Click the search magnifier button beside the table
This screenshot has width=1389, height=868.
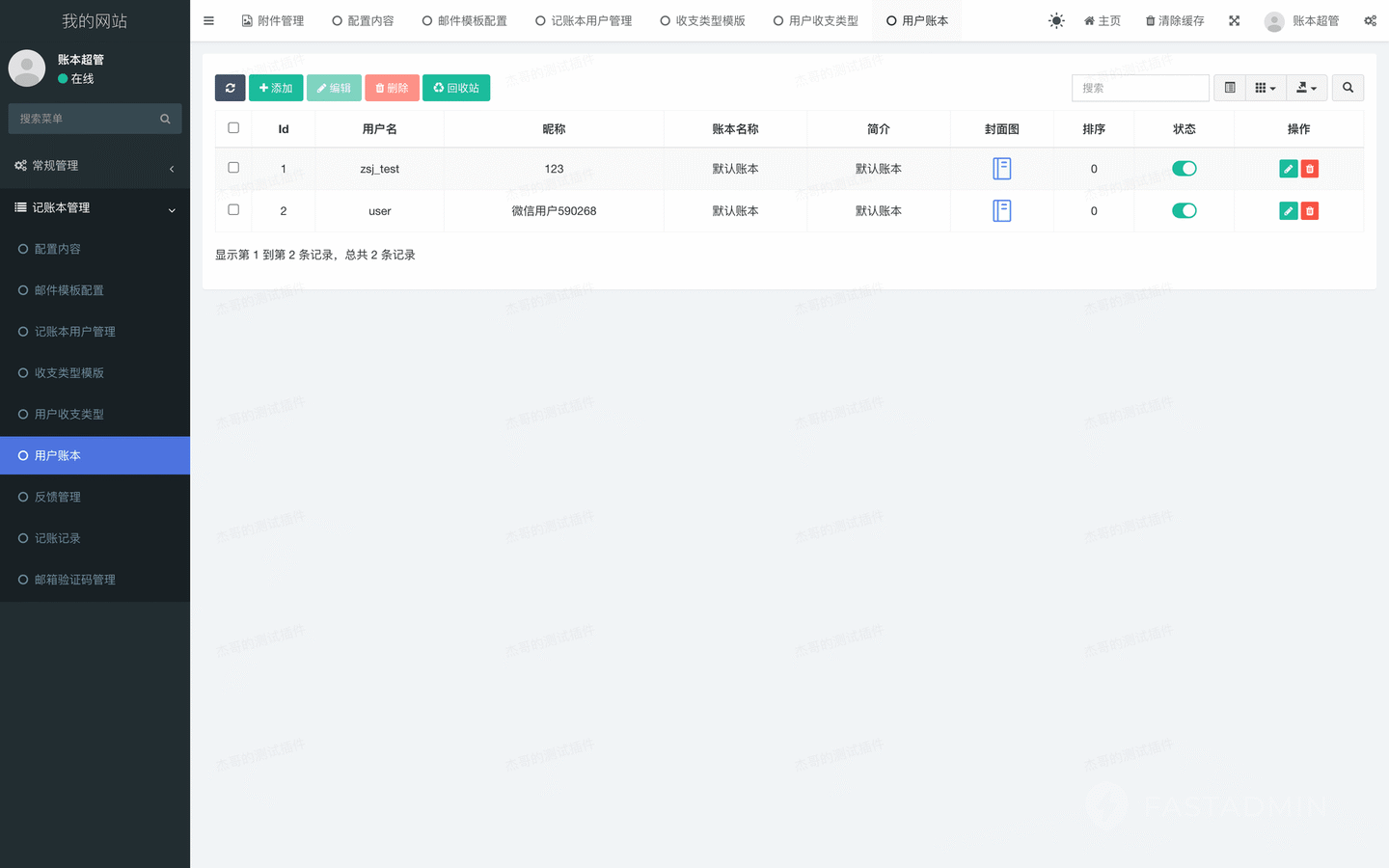pyautogui.click(x=1348, y=88)
